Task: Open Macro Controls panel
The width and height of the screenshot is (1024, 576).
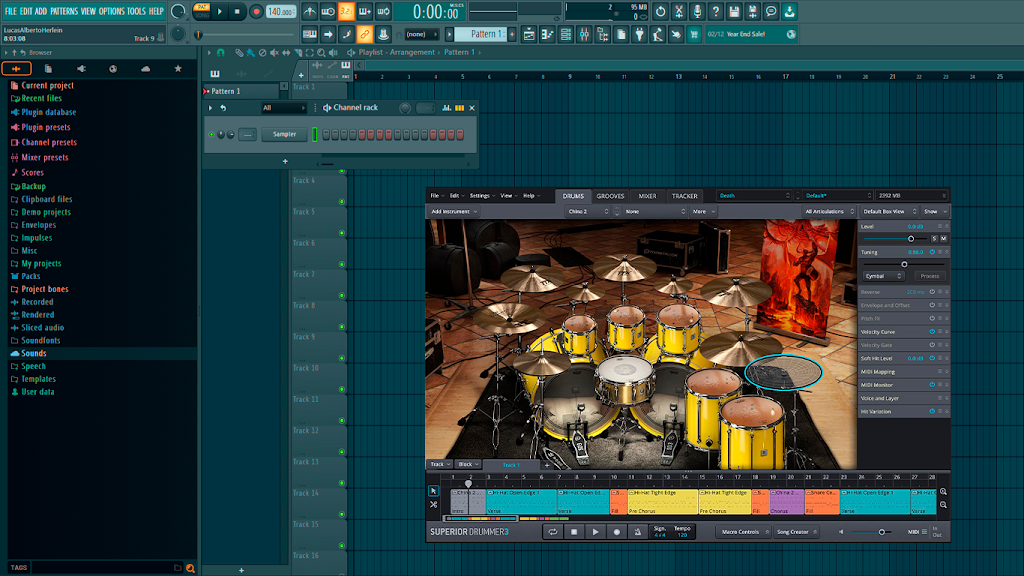Action: click(x=743, y=532)
